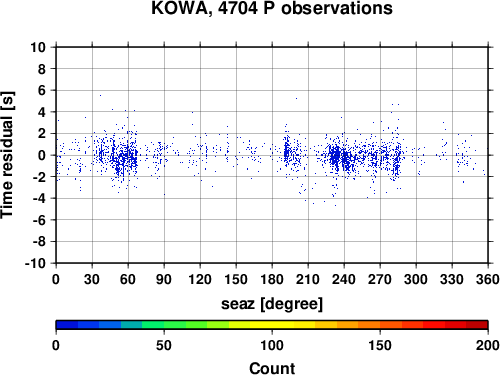Image resolution: width=500 pixels, height=375 pixels.
Task: Click the y-axis tick label -10
Action: 35,263
